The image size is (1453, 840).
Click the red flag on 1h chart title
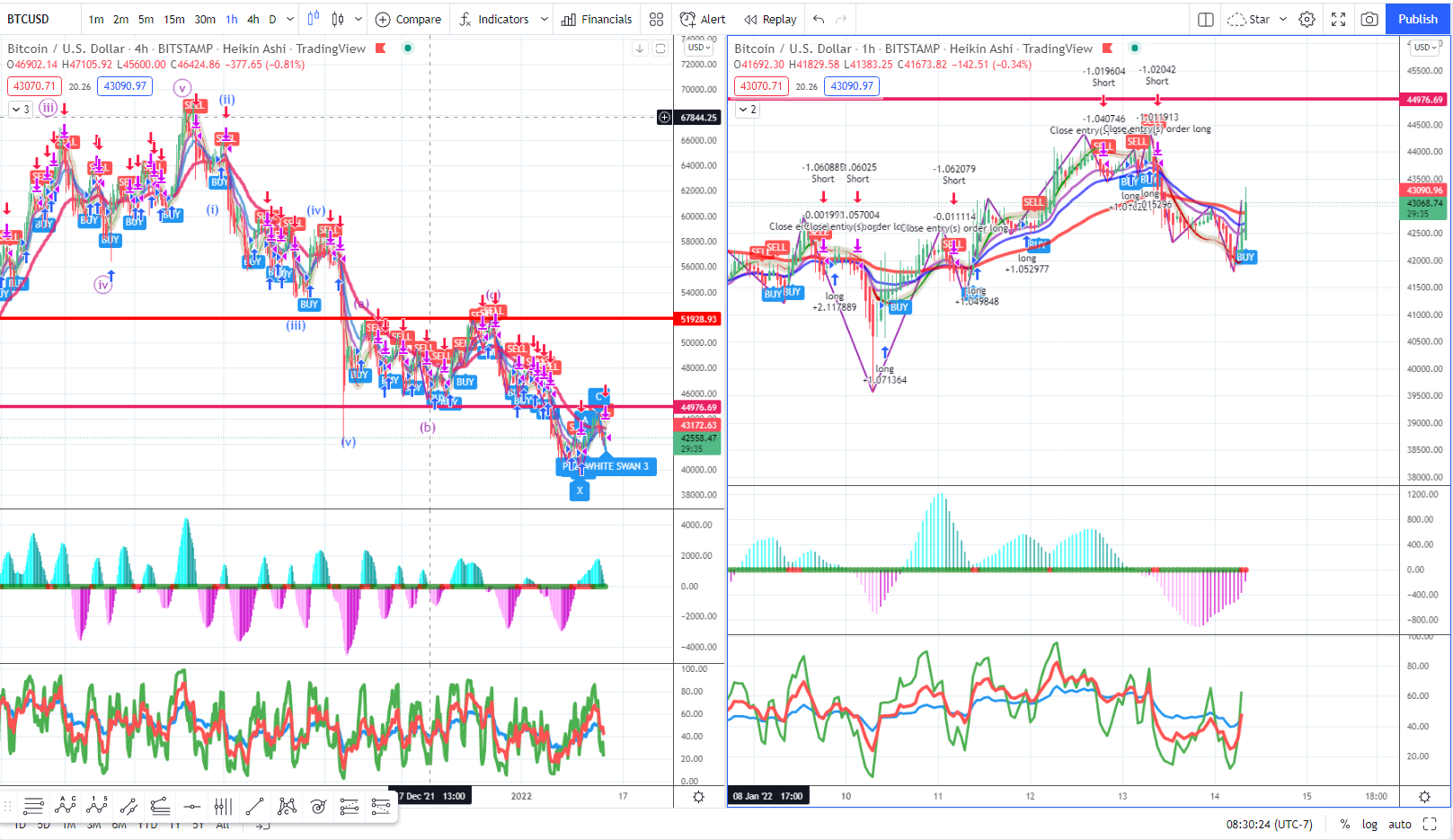(x=1108, y=49)
